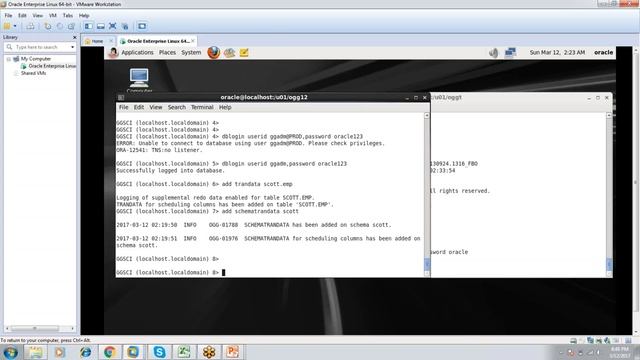Open the Windows Start button

pyautogui.click(x=10, y=352)
